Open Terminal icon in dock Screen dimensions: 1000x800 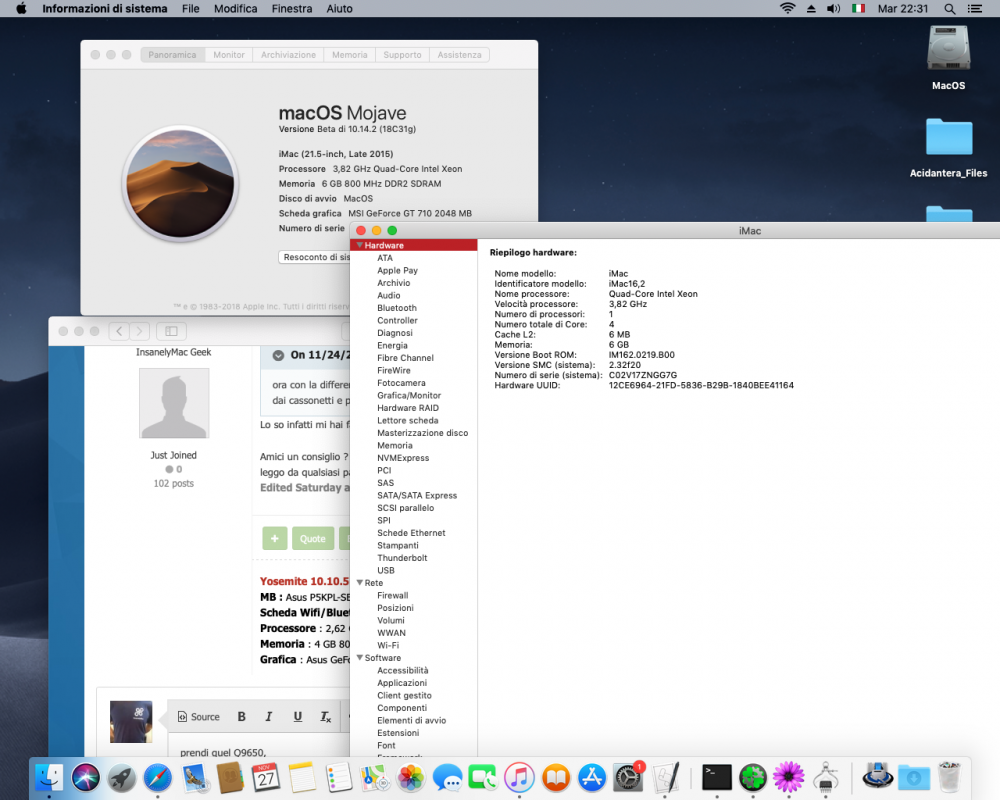[x=717, y=777]
